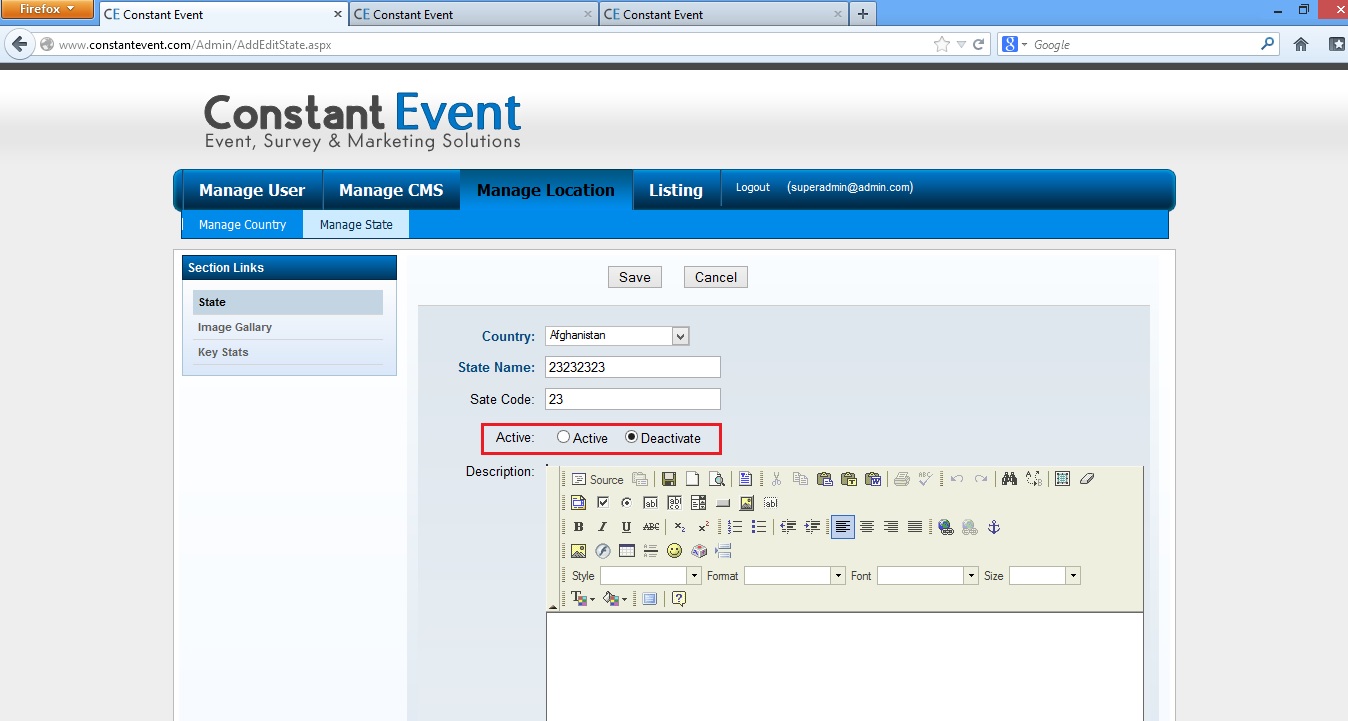Click the Cancel button
1348x721 pixels.
tap(716, 277)
